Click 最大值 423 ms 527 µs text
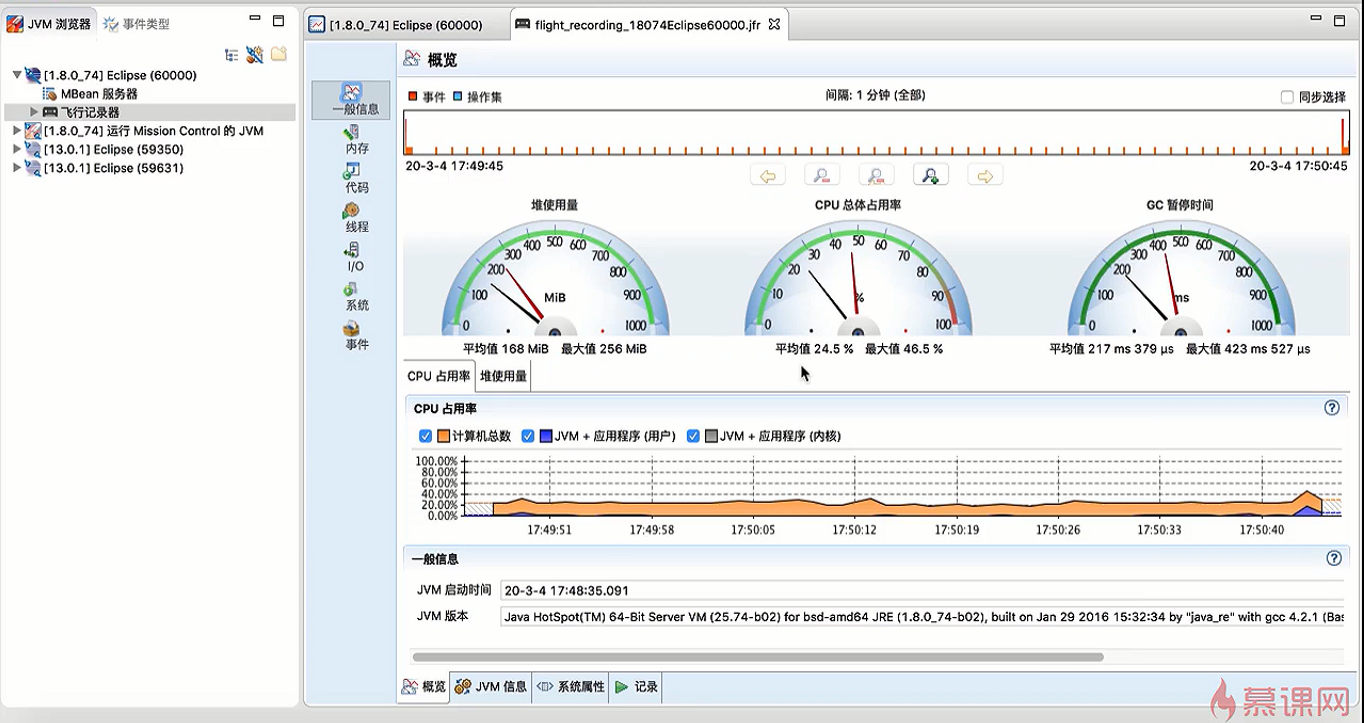 pyautogui.click(x=1248, y=349)
